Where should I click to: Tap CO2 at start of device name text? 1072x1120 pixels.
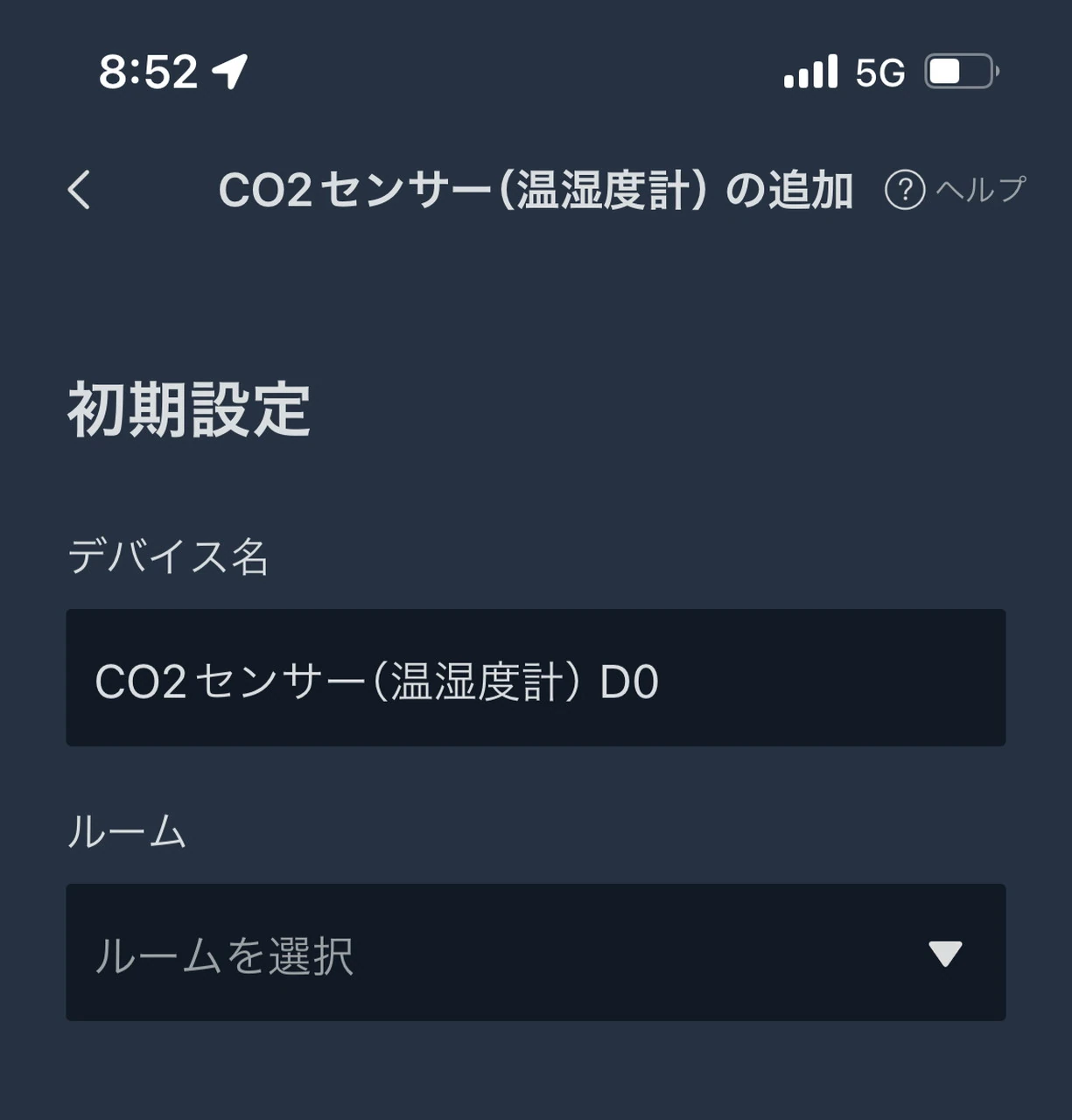click(x=140, y=682)
